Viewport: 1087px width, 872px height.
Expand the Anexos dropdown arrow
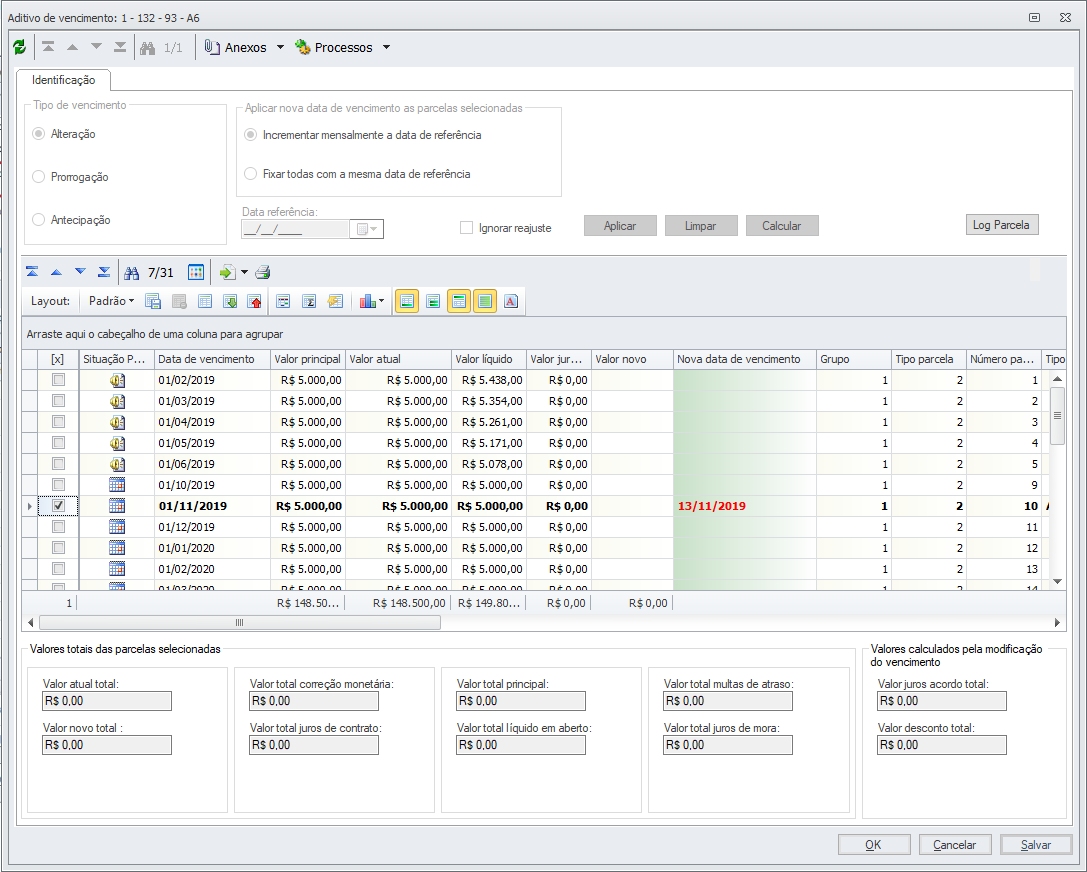(x=280, y=47)
